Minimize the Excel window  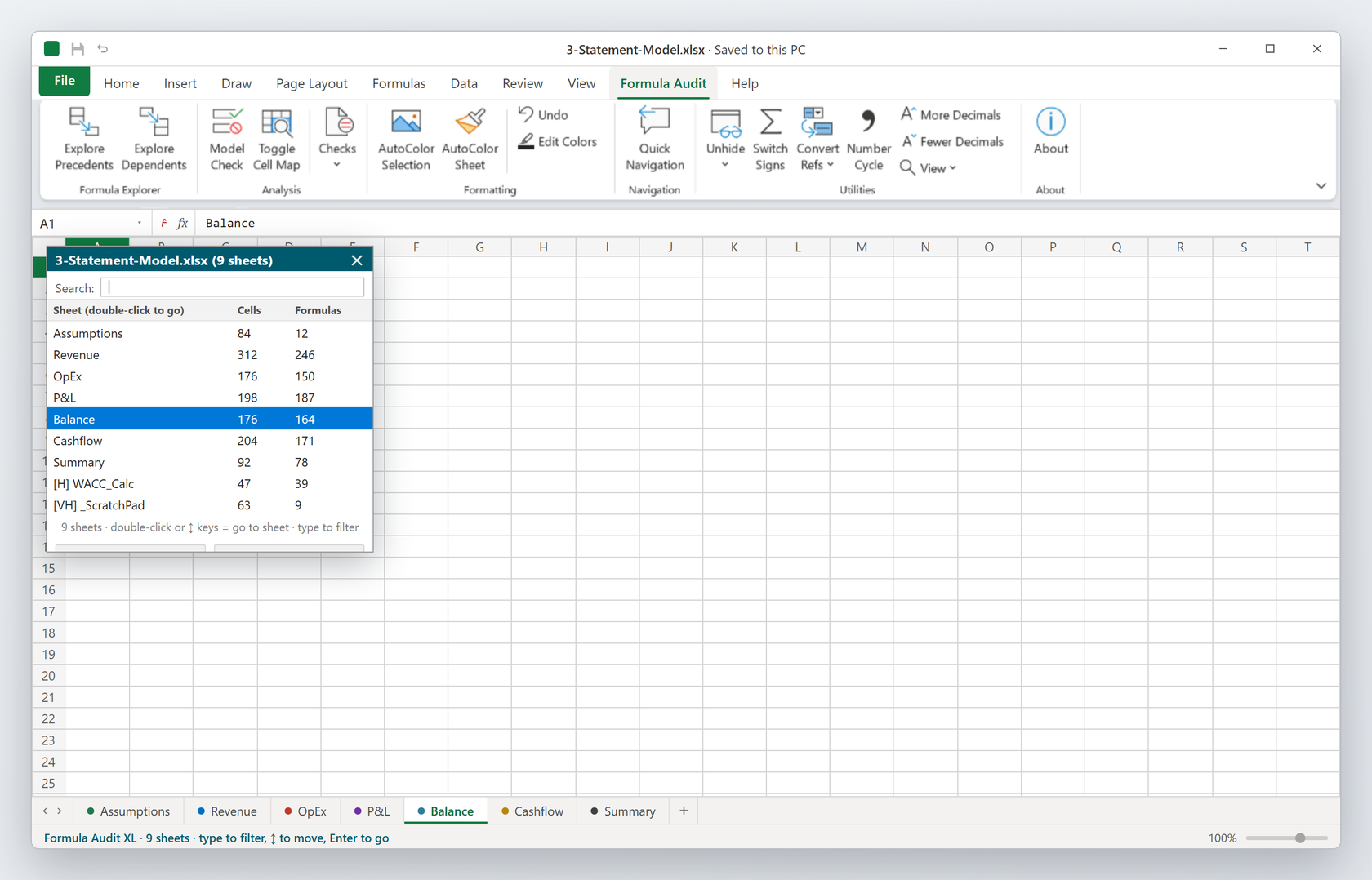click(1223, 49)
